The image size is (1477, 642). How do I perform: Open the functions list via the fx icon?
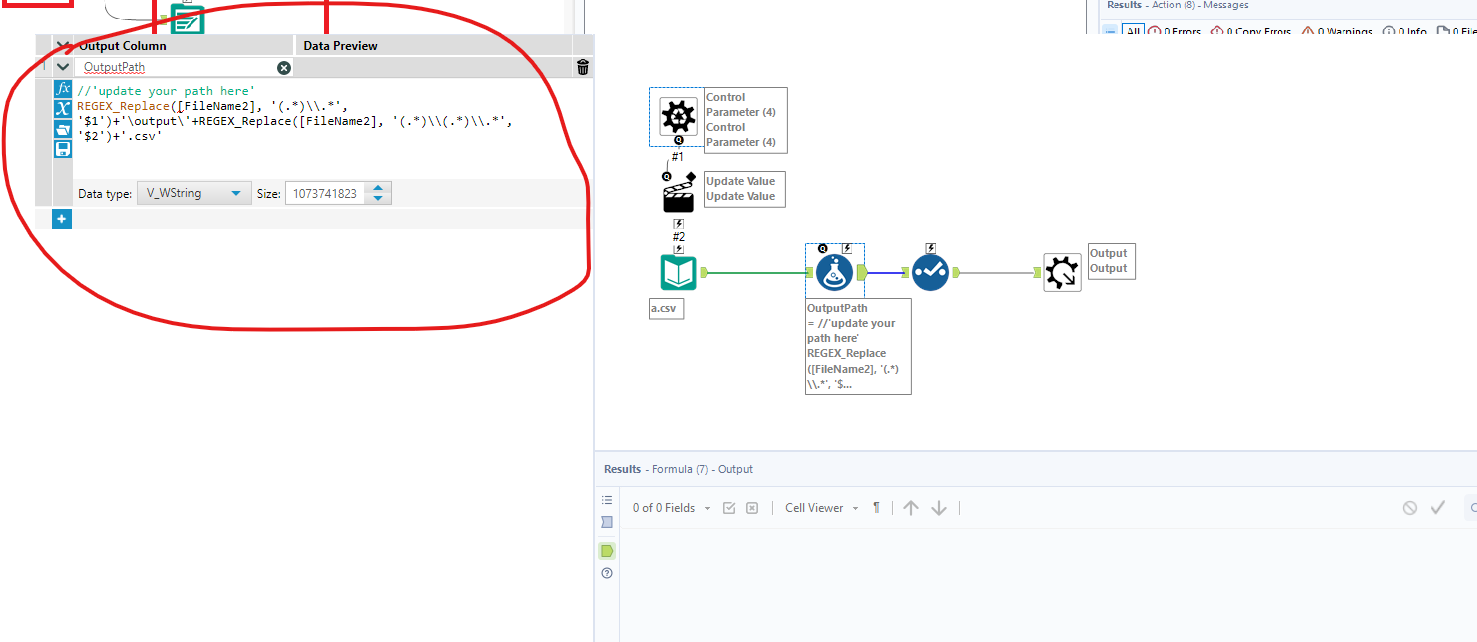(x=62, y=88)
